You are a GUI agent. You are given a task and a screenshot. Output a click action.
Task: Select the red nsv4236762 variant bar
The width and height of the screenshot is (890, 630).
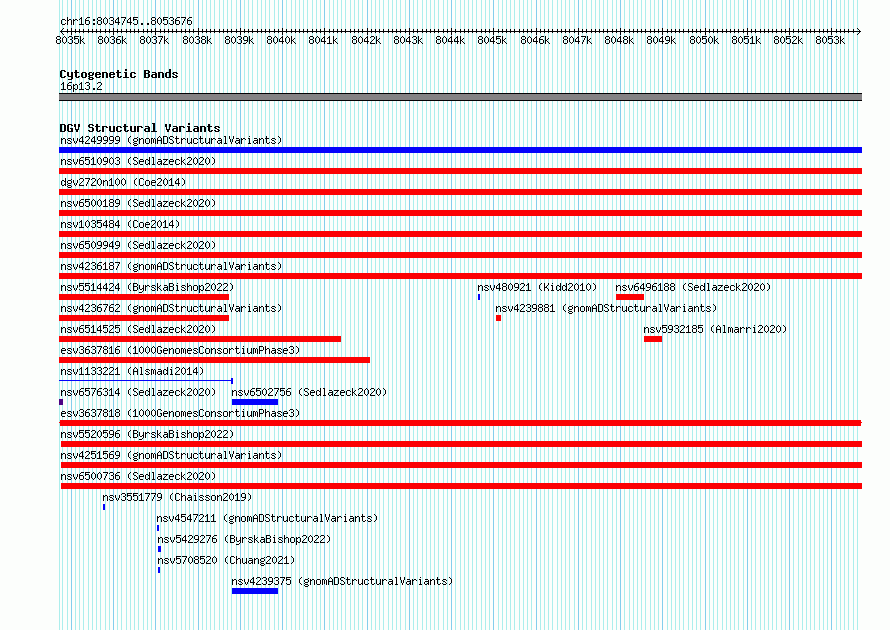[144, 318]
